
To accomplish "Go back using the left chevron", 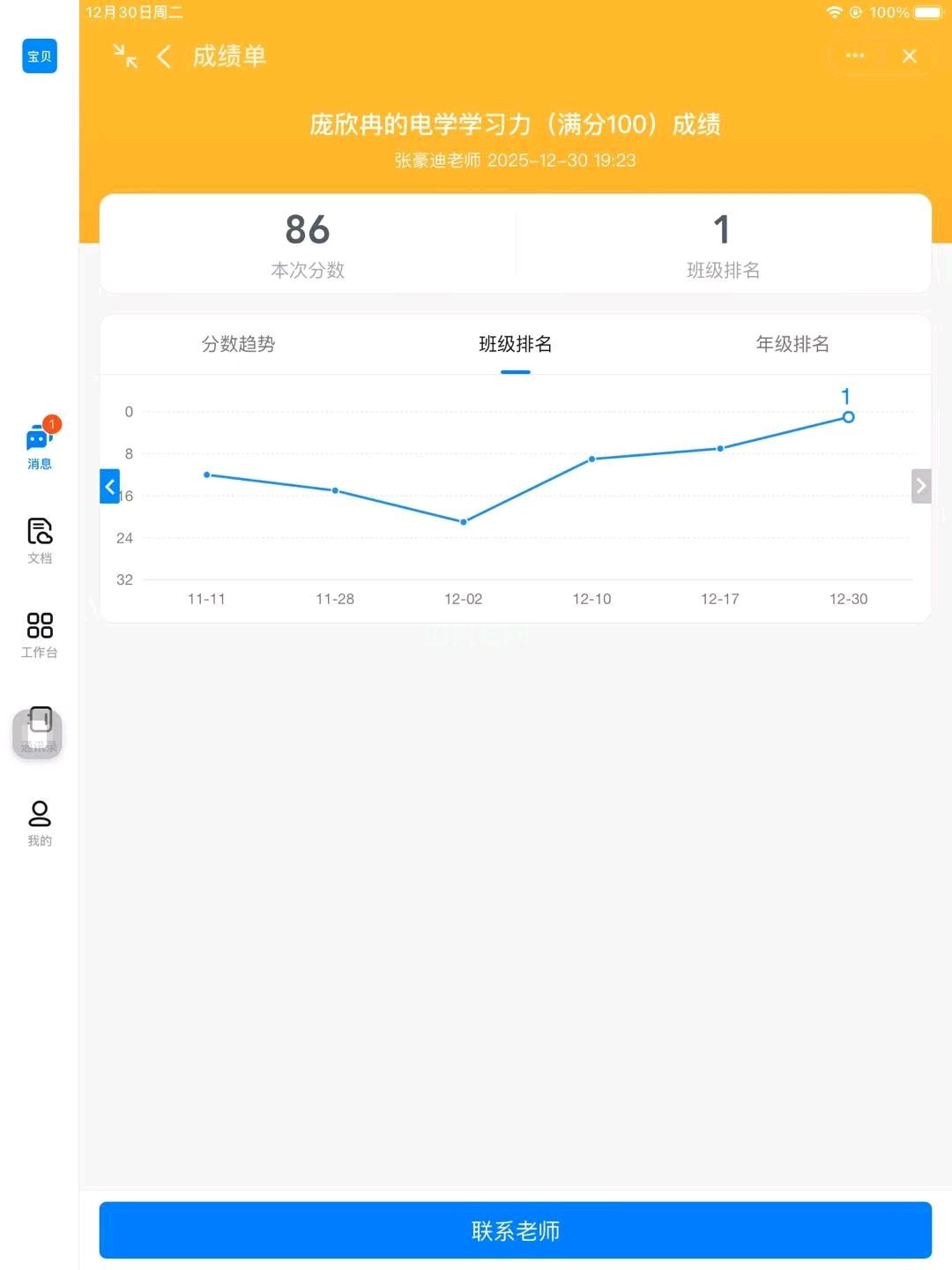I will (164, 57).
